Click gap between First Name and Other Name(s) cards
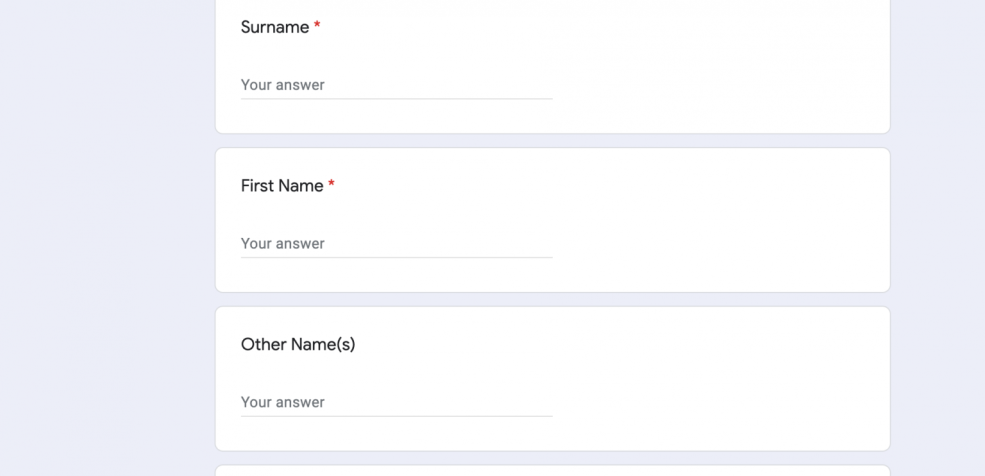 click(552, 299)
